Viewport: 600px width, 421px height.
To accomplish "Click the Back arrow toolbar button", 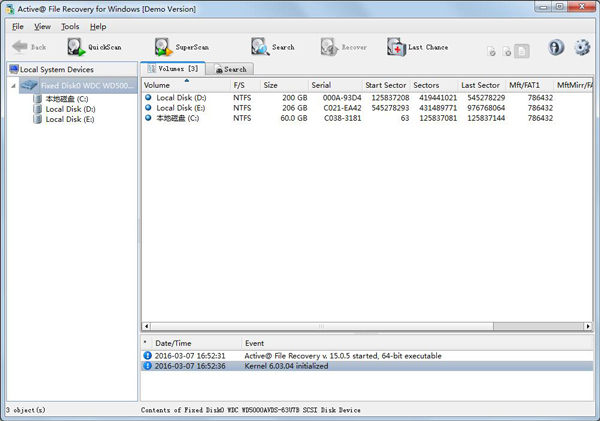I will point(29,47).
